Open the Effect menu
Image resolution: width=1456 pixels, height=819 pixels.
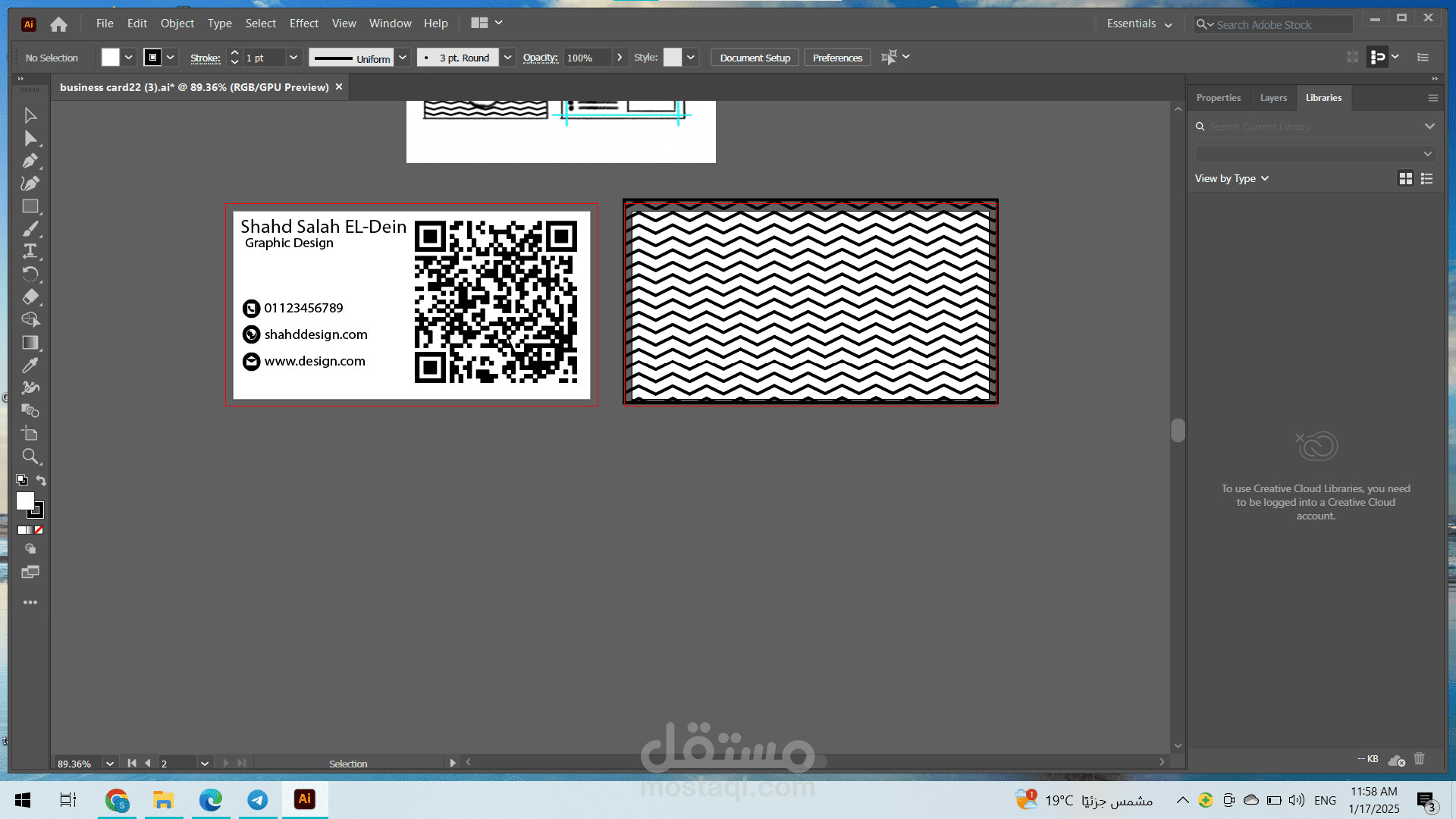tap(304, 24)
